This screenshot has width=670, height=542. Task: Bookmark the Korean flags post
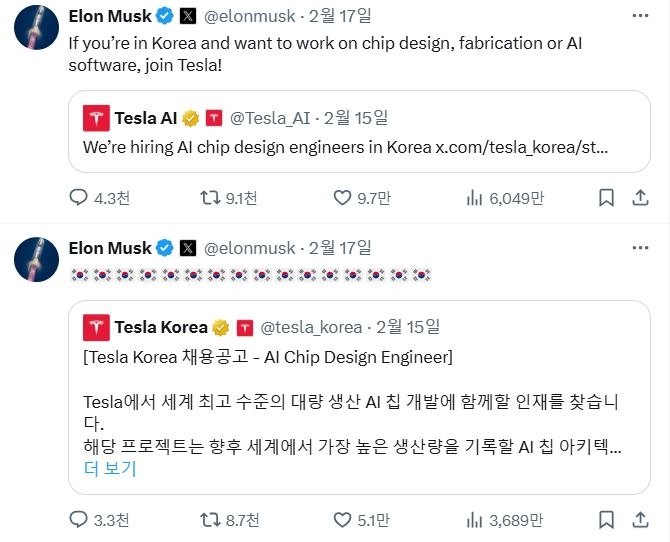point(606,519)
